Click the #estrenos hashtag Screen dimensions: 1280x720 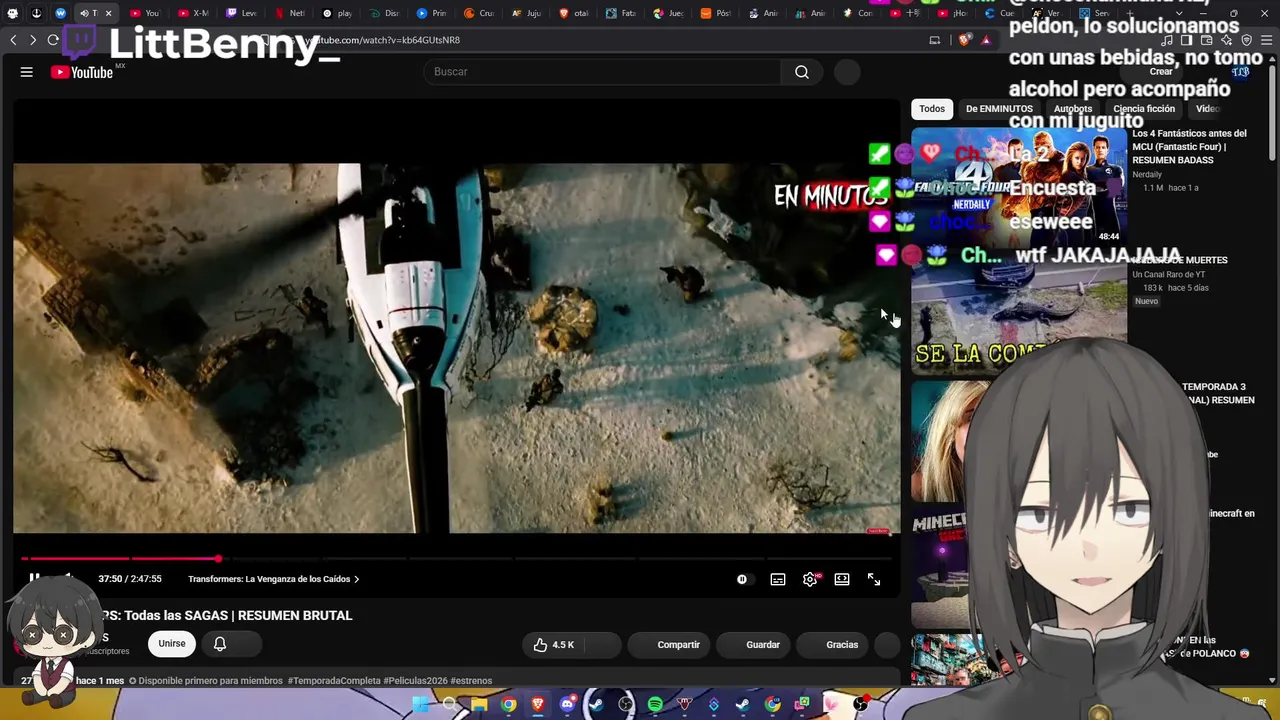(473, 681)
